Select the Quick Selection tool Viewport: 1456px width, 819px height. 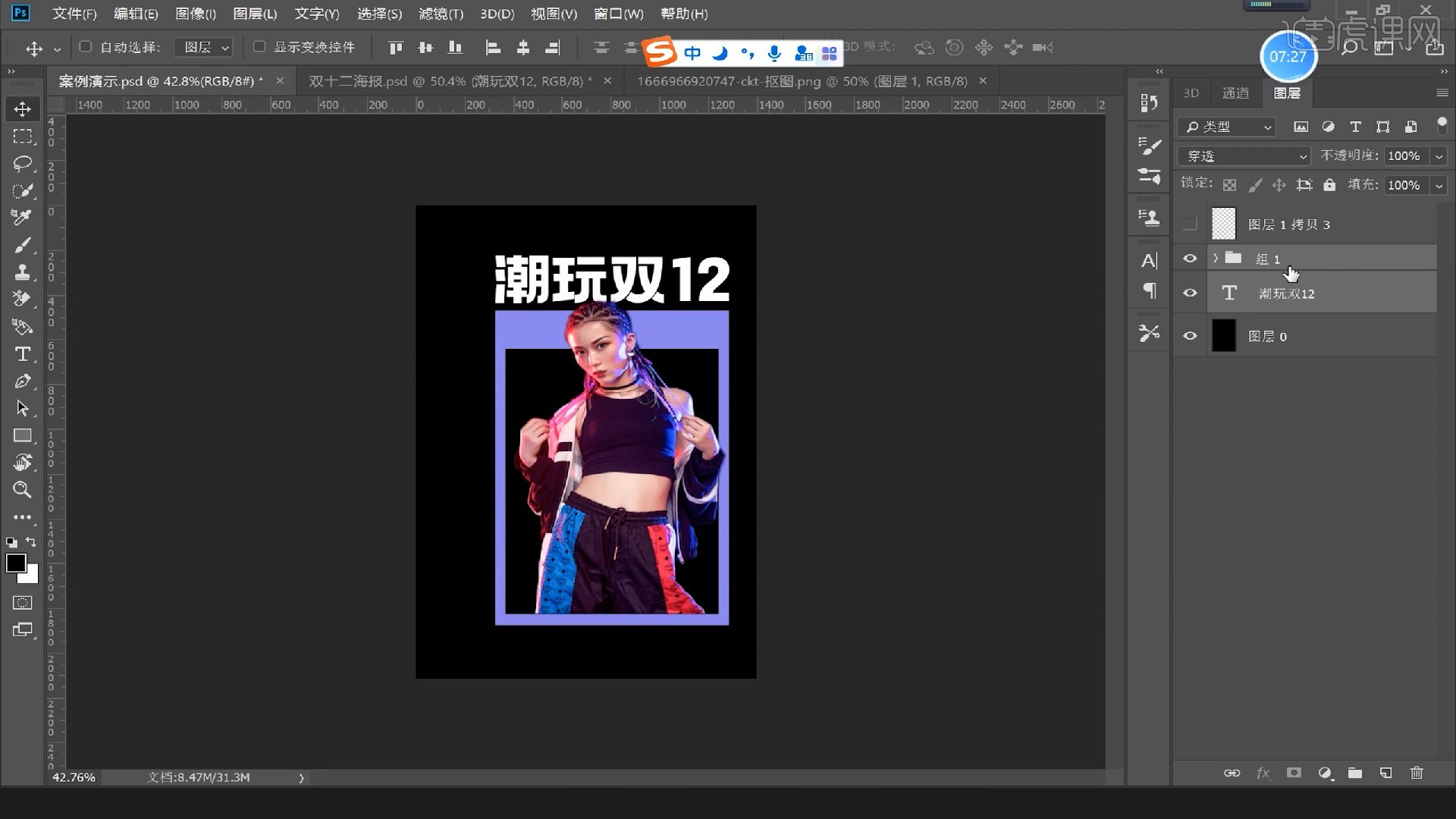pos(22,191)
